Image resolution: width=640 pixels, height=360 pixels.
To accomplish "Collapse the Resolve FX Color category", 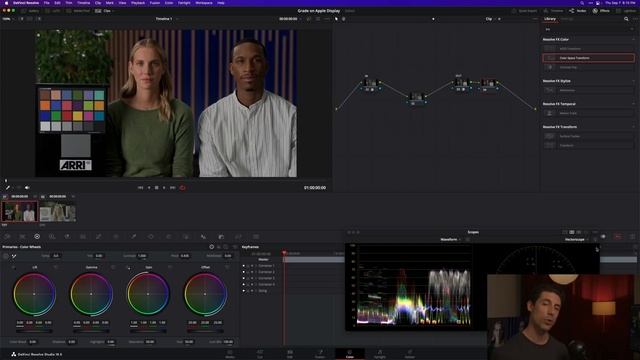I will click(633, 40).
